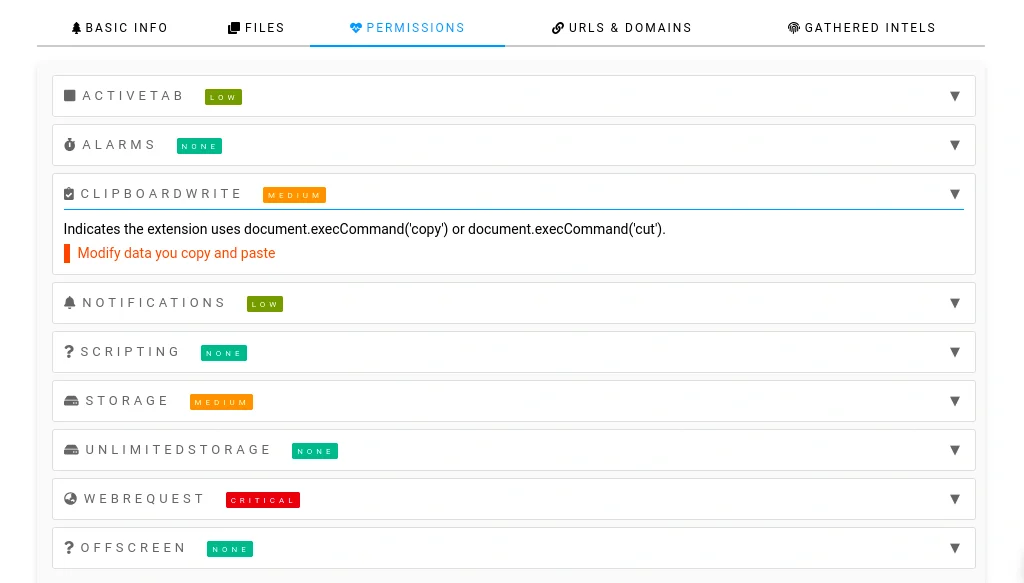Expand the UNLIMITEDSTORAGE permission arrow

[955, 450]
